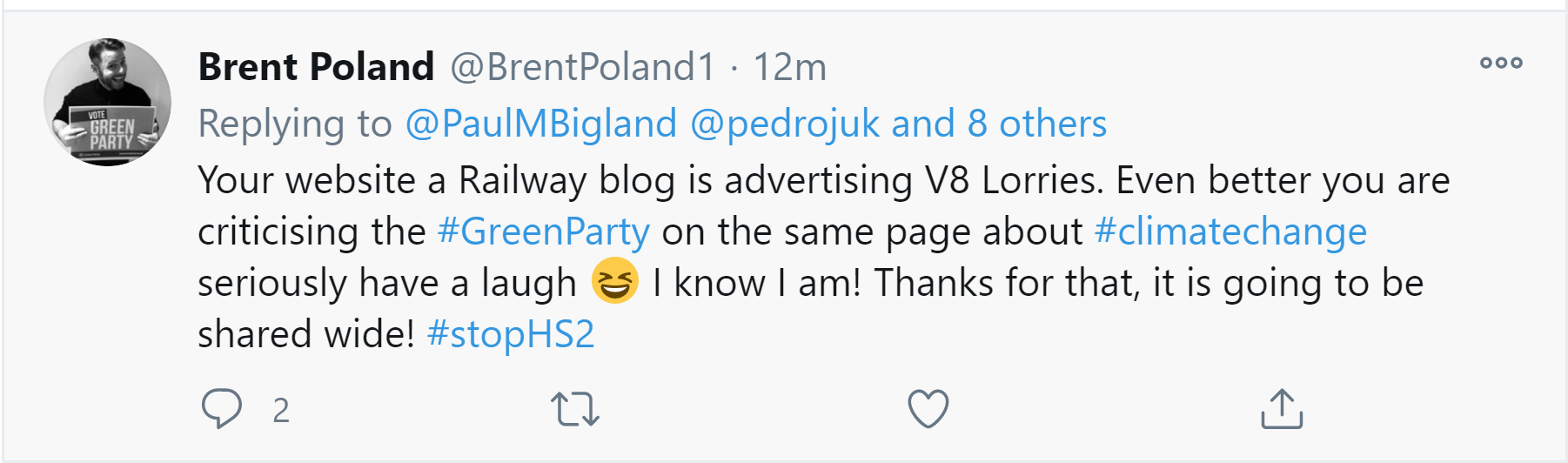Click the laughing face emoji
Screen dimensions: 1568x463
coord(614,282)
